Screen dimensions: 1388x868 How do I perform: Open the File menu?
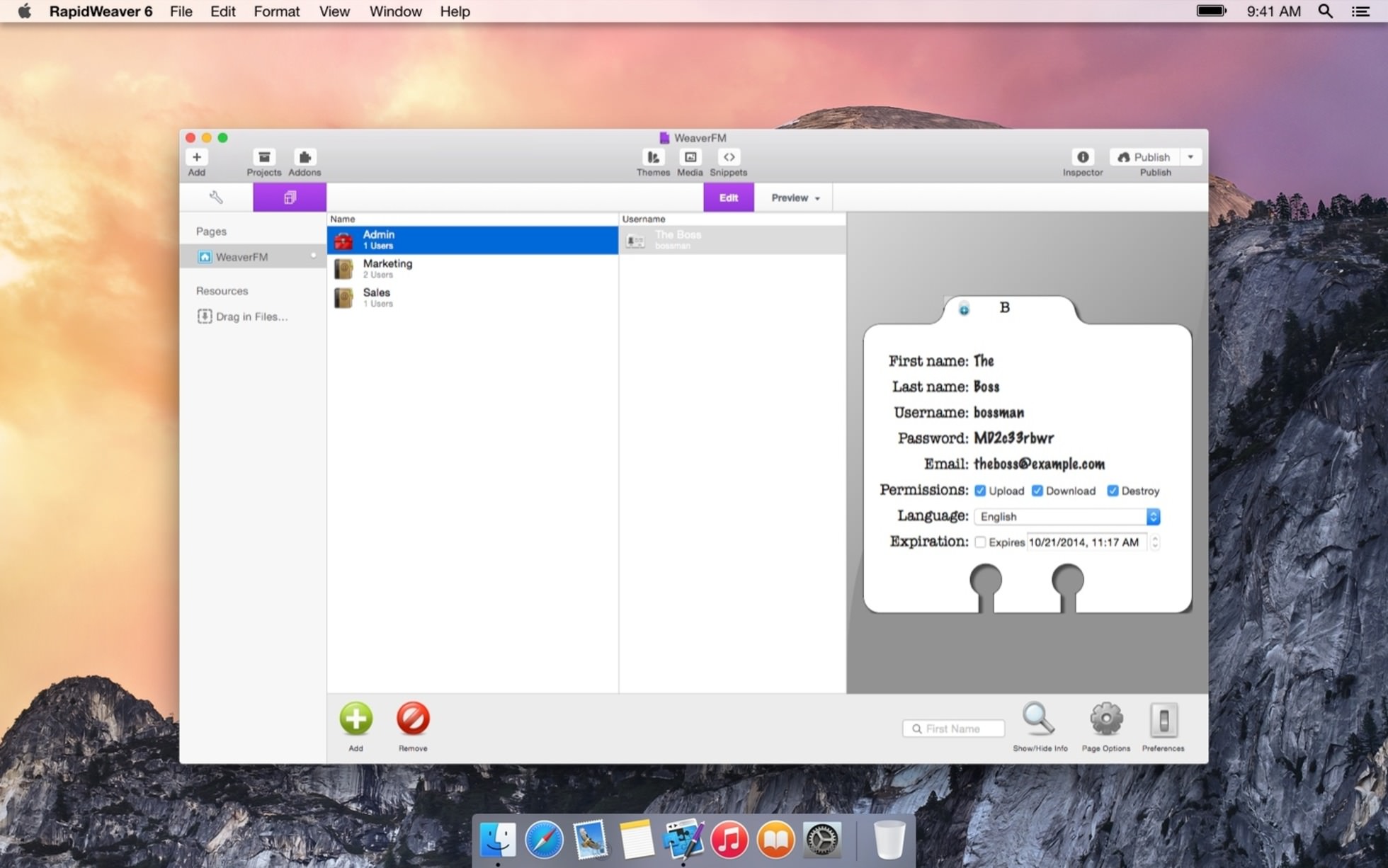[x=181, y=11]
